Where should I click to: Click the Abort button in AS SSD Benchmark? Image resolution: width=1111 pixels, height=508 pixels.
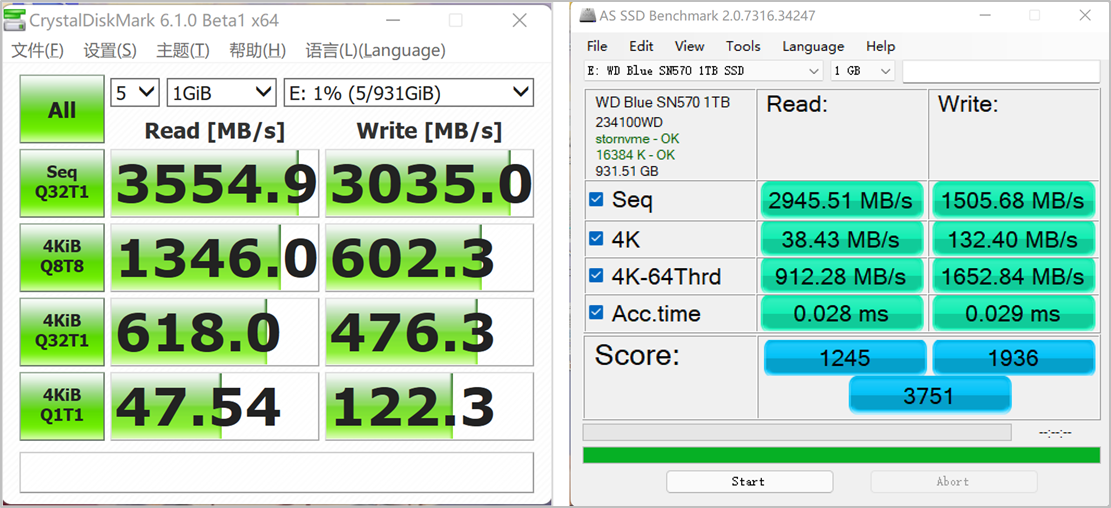click(x=953, y=482)
